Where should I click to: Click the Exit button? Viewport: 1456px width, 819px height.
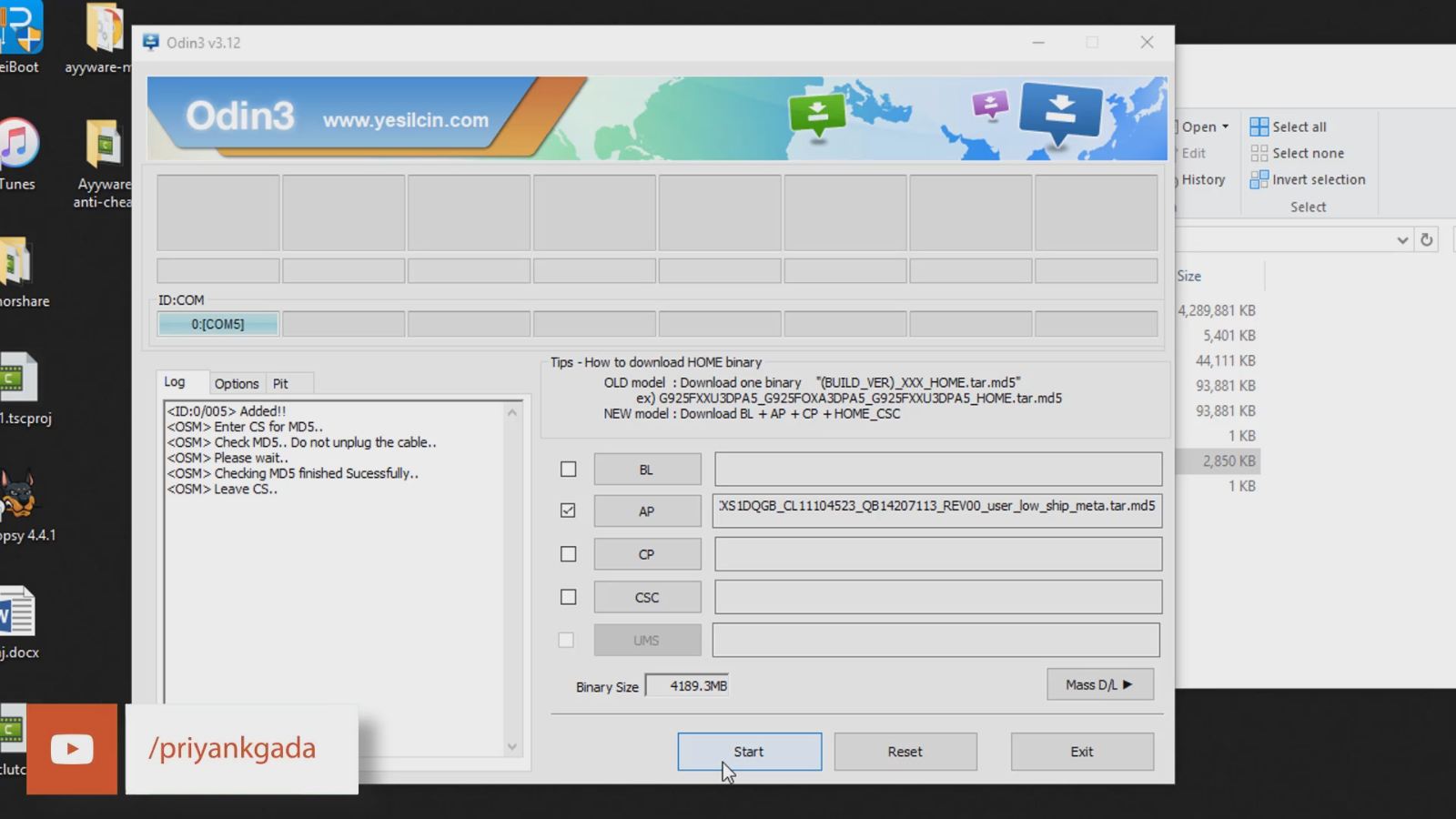pyautogui.click(x=1082, y=752)
